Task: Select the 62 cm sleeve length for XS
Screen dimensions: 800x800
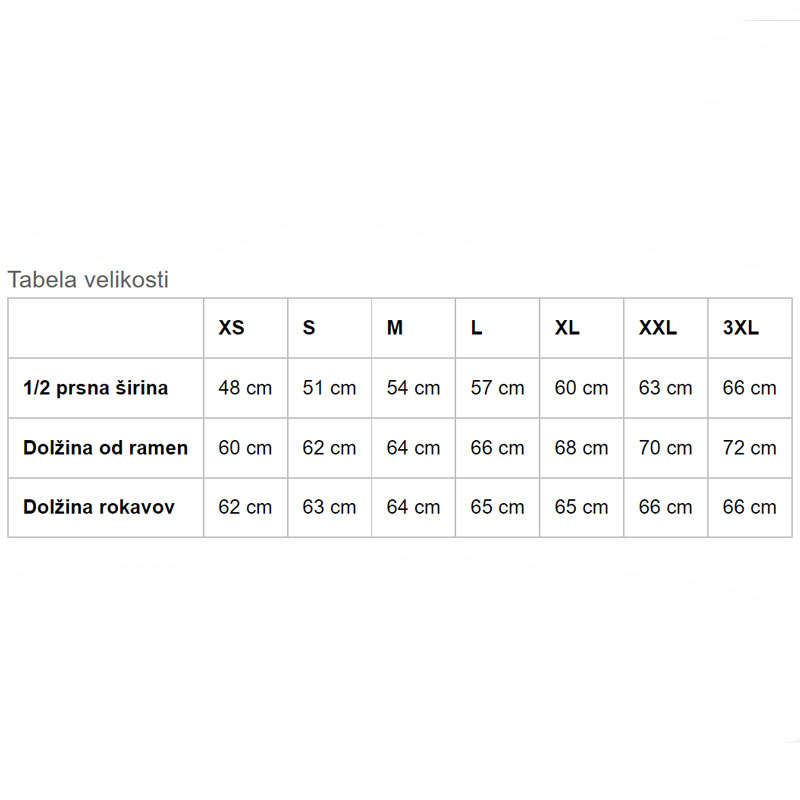Action: (x=245, y=507)
